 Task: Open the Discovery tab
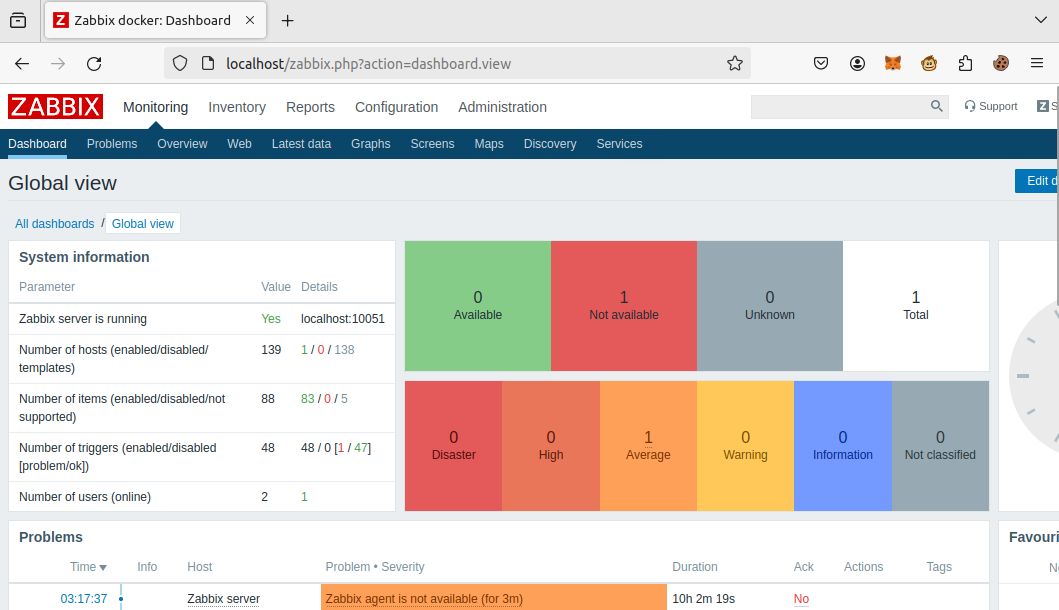(x=550, y=144)
